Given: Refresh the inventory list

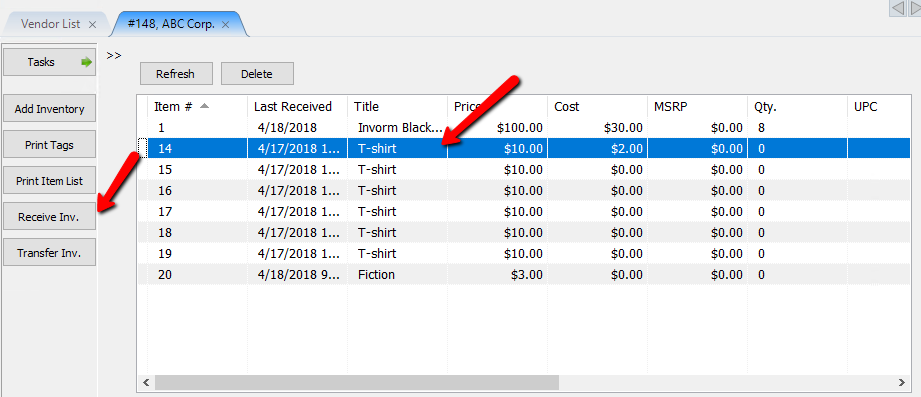Looking at the screenshot, I should point(175,74).
